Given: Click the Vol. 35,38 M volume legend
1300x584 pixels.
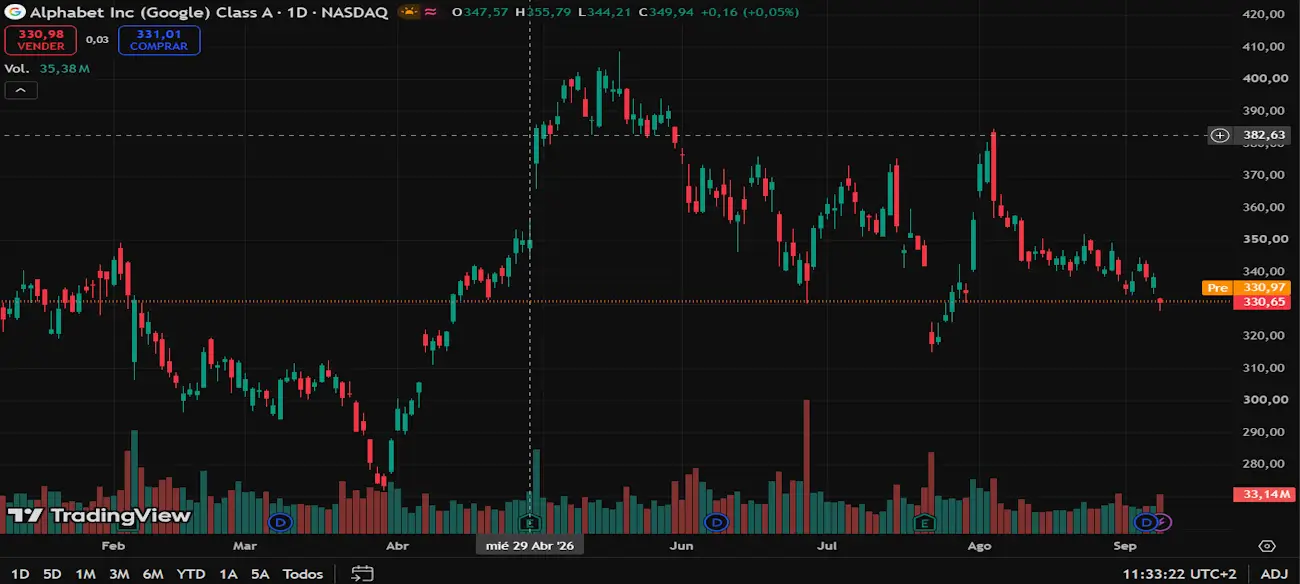Looking at the screenshot, I should point(47,68).
